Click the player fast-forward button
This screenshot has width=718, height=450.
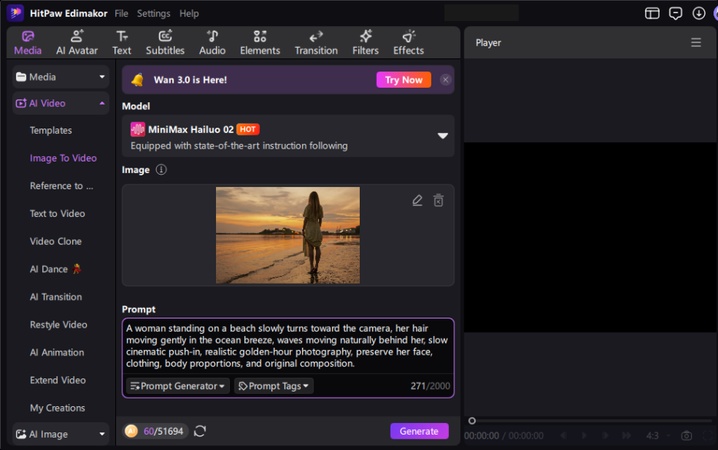(x=626, y=435)
